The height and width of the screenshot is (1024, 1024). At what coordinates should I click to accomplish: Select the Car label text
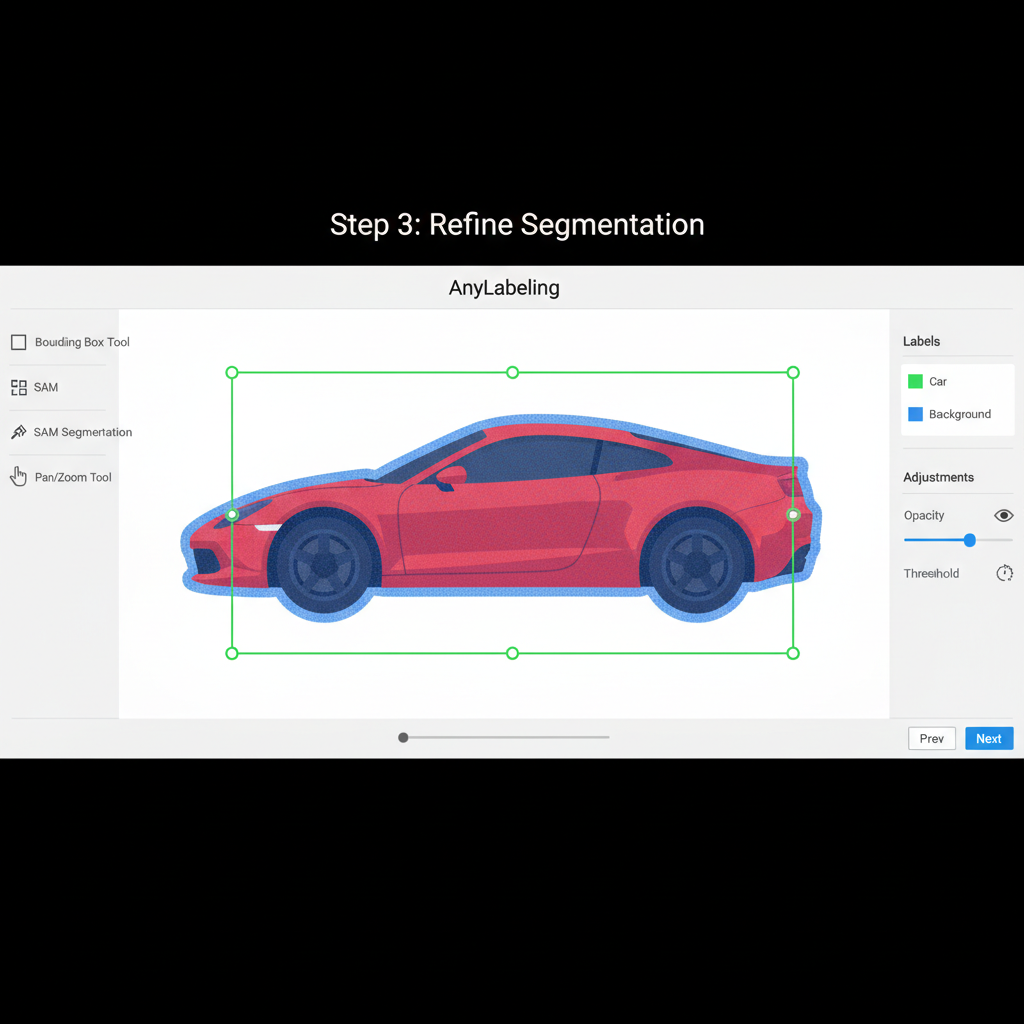(938, 381)
